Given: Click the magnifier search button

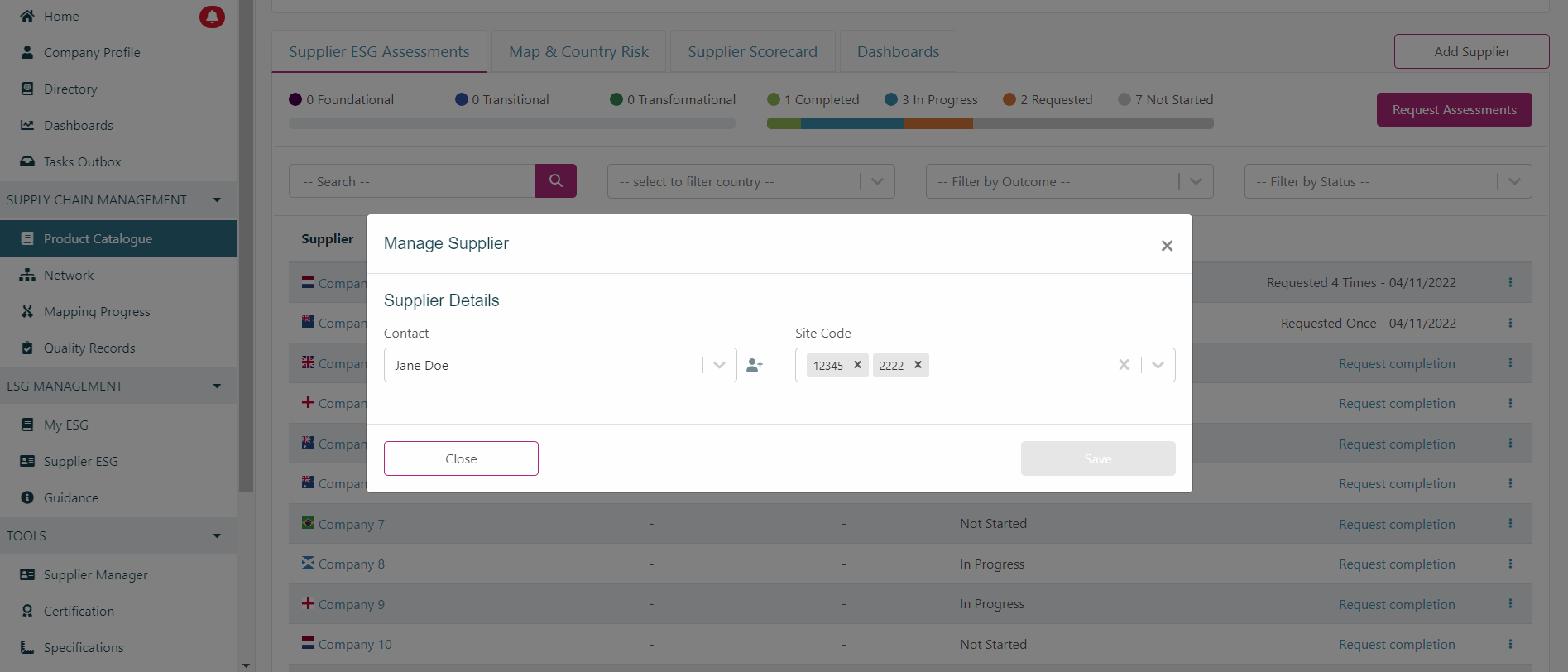Looking at the screenshot, I should coord(555,181).
